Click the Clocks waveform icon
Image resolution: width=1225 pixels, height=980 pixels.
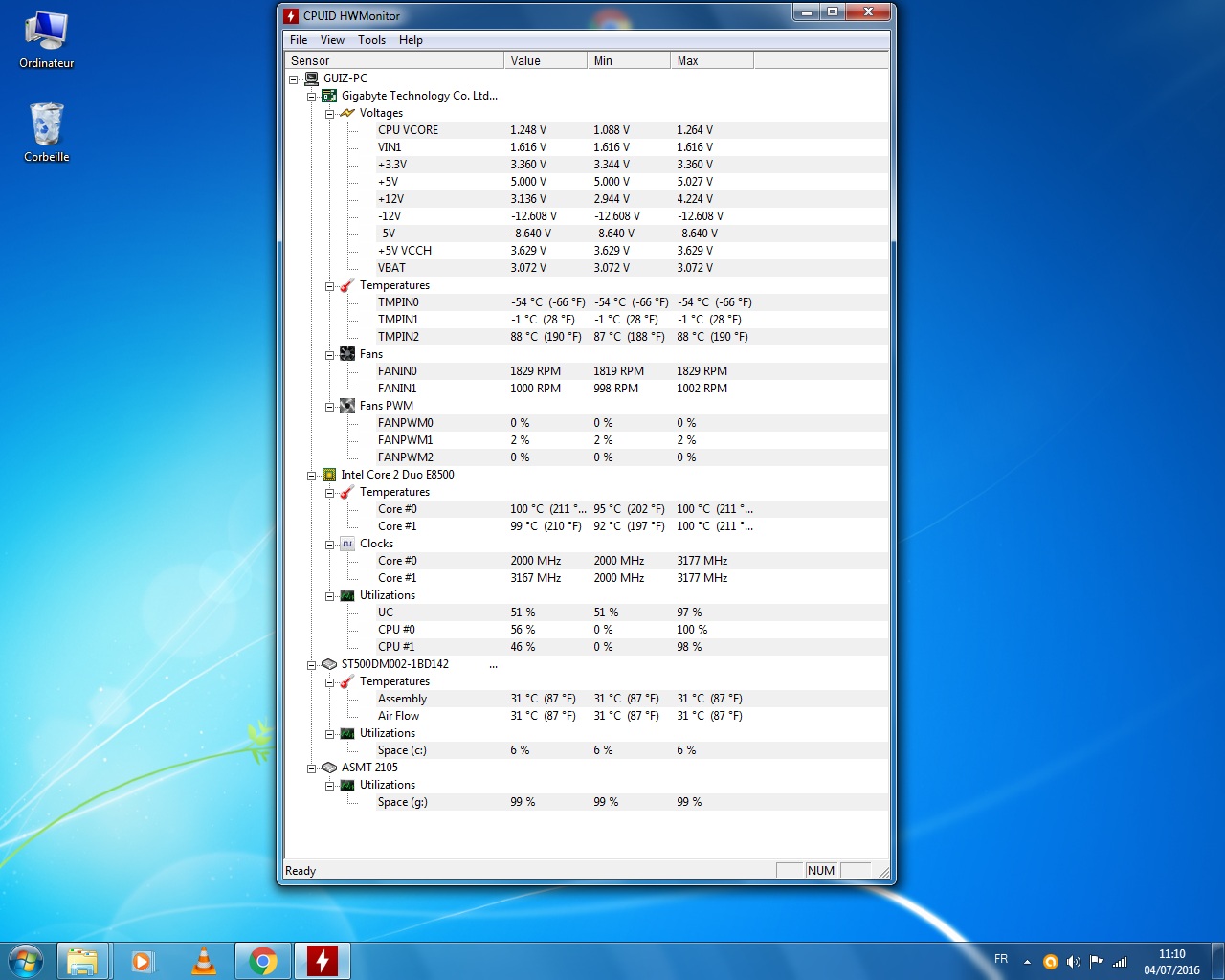coord(347,544)
